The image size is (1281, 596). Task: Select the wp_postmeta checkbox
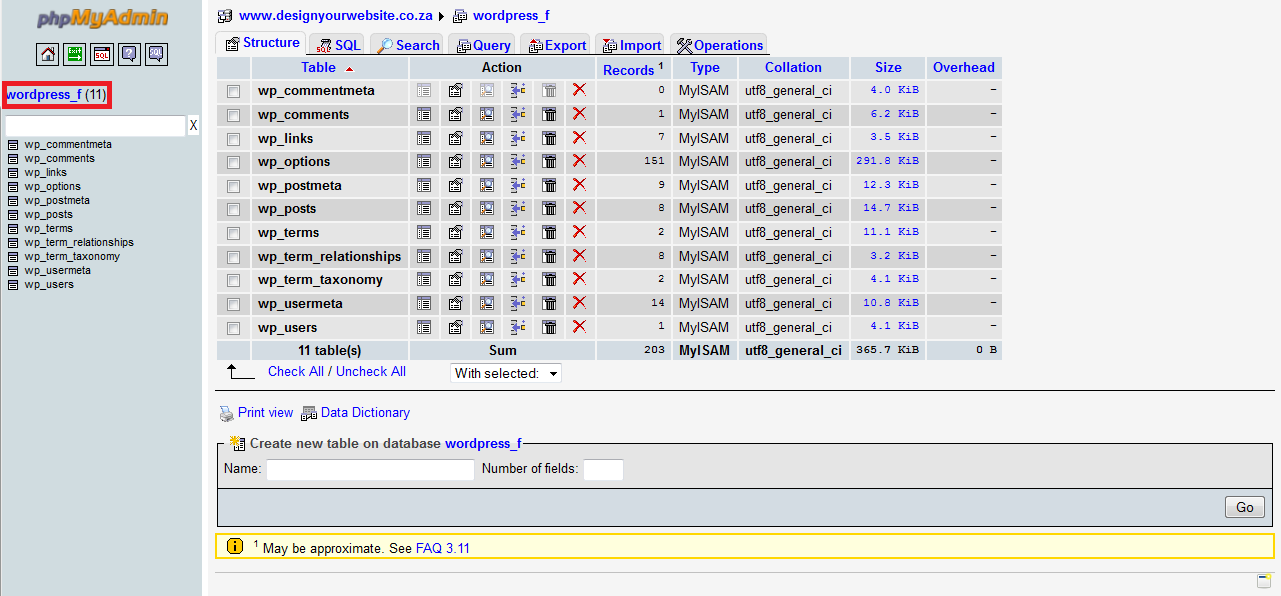[234, 186]
